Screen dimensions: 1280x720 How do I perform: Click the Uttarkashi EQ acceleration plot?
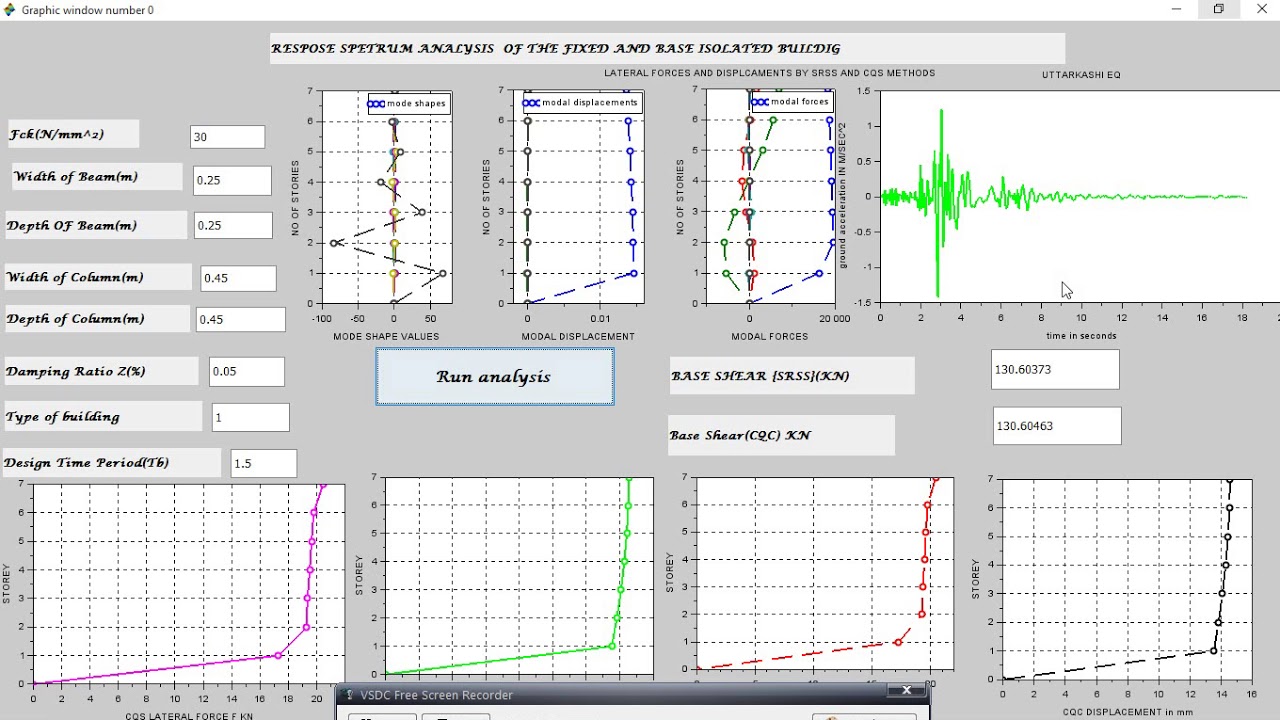1078,196
